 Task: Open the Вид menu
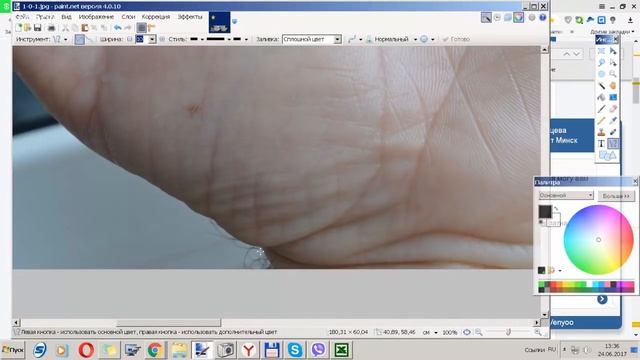tap(66, 17)
